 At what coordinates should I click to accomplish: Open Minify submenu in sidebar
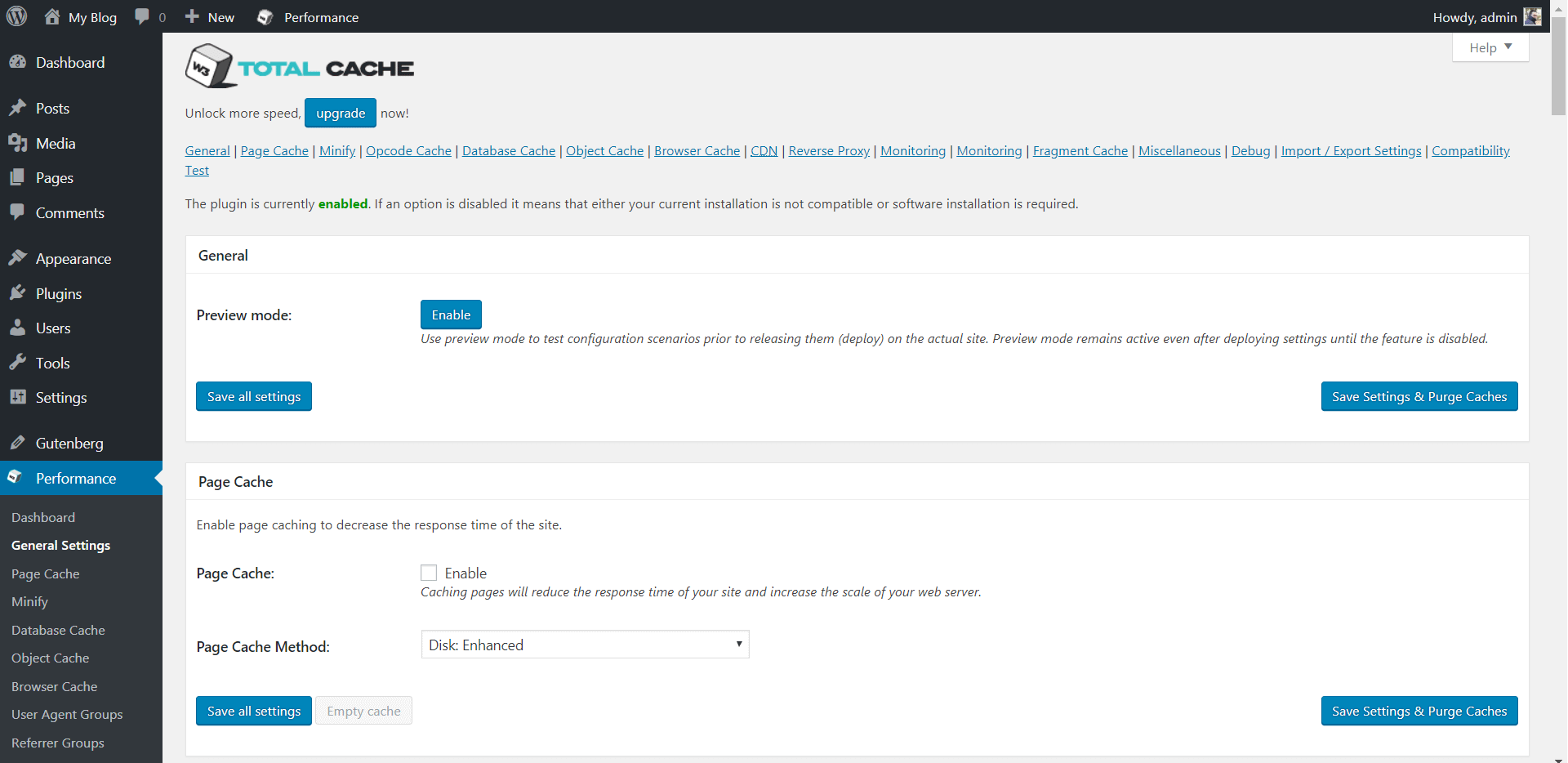[30, 601]
